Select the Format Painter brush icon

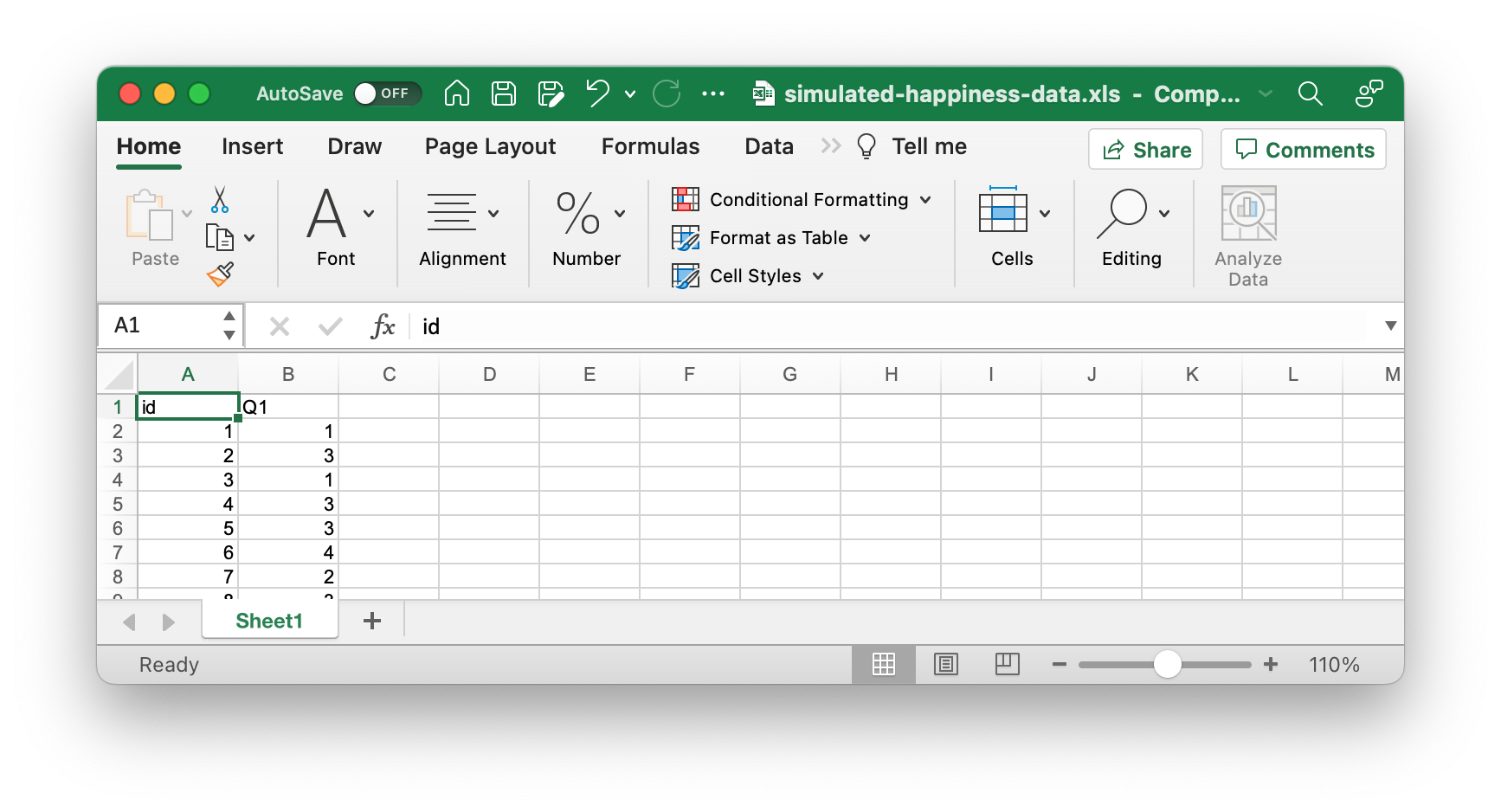coord(220,274)
